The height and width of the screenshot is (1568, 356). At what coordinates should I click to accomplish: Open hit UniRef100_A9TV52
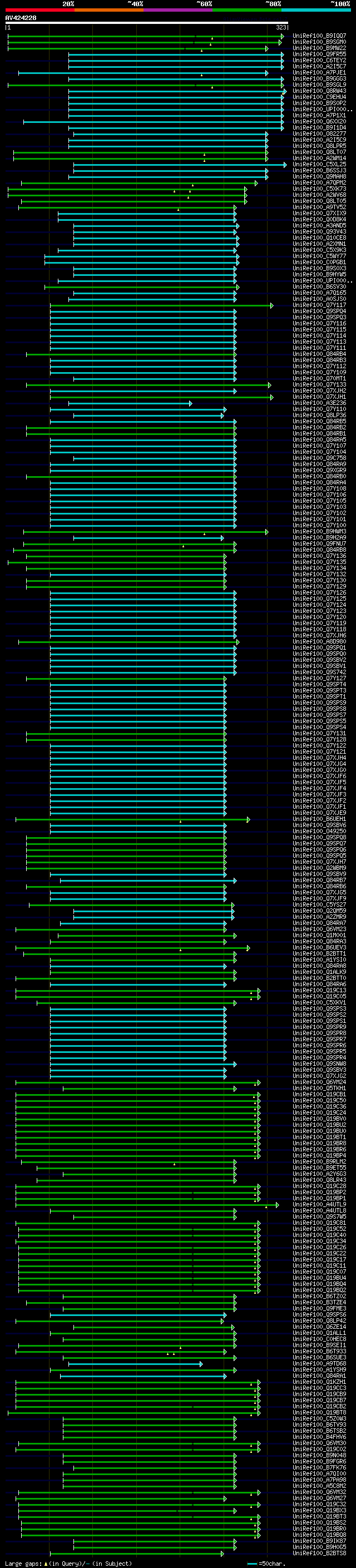pos(319,207)
